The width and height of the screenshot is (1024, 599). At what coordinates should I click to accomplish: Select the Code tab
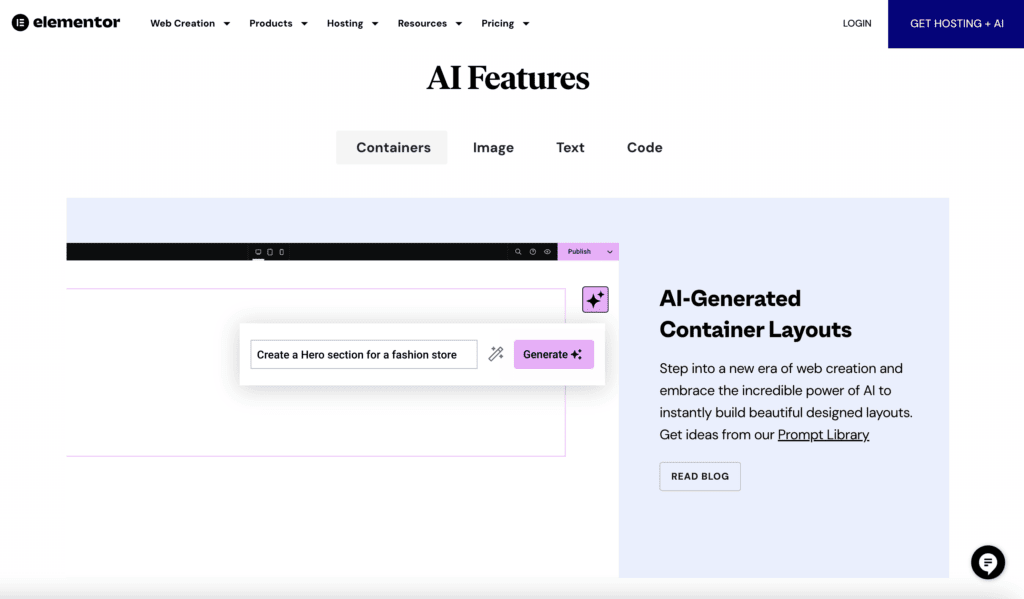[644, 147]
